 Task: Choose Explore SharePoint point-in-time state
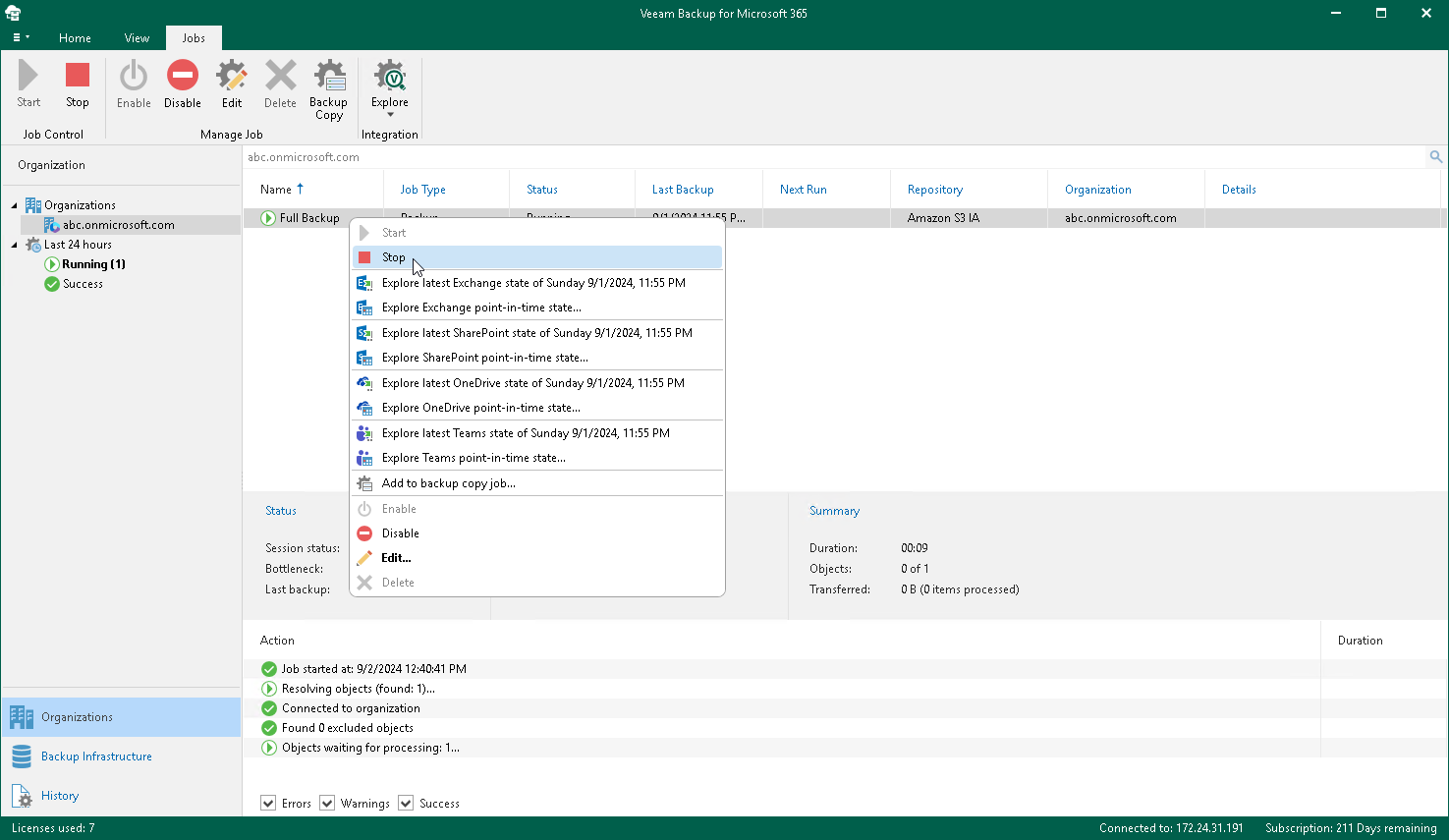[x=537, y=358]
